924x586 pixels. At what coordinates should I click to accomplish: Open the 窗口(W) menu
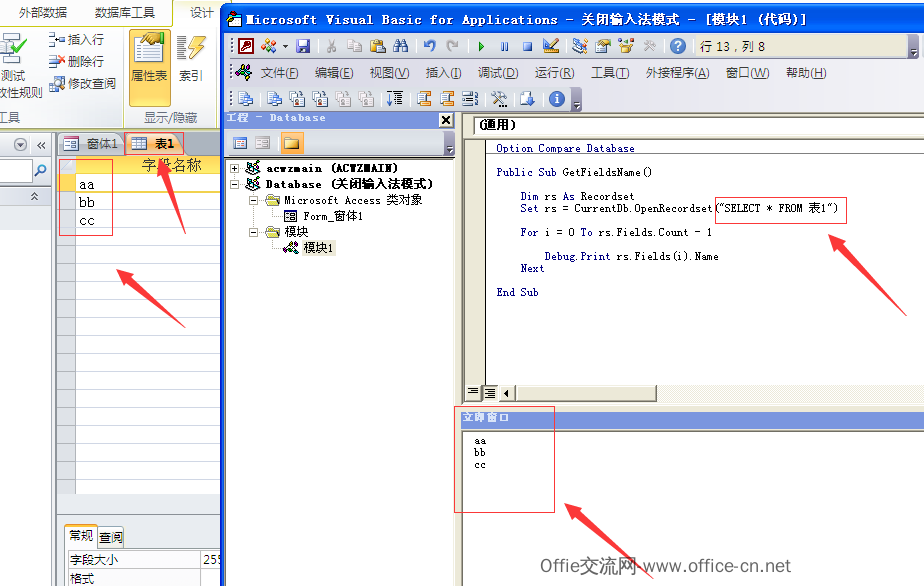point(747,73)
